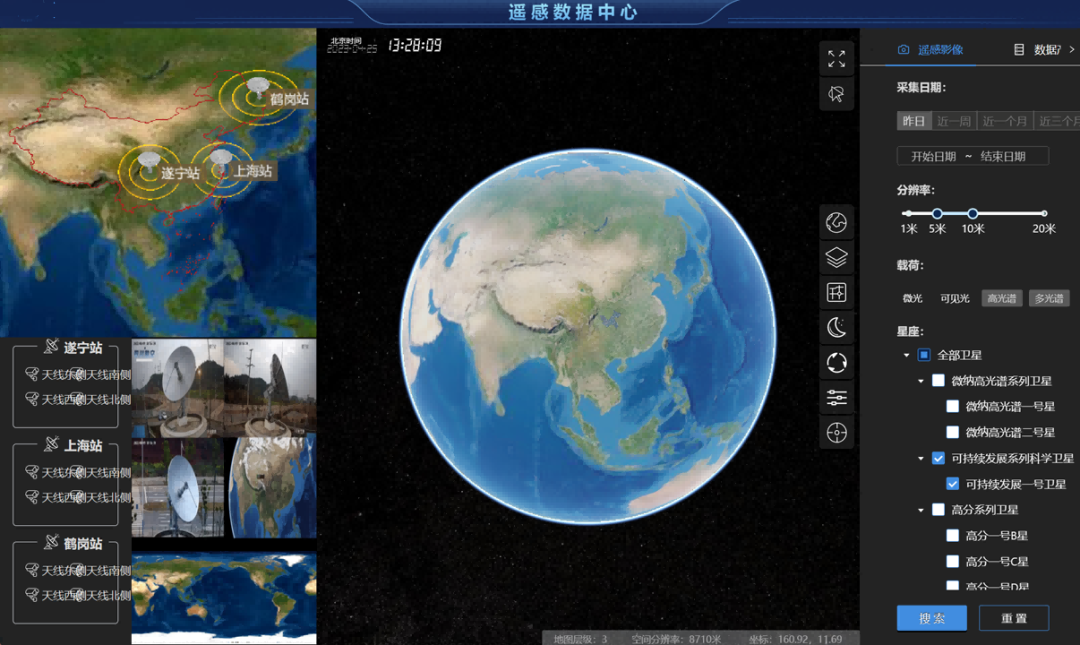The width and height of the screenshot is (1080, 645).
Task: Check the 微纳高光谱一号星 checkbox
Action: [x=953, y=407]
